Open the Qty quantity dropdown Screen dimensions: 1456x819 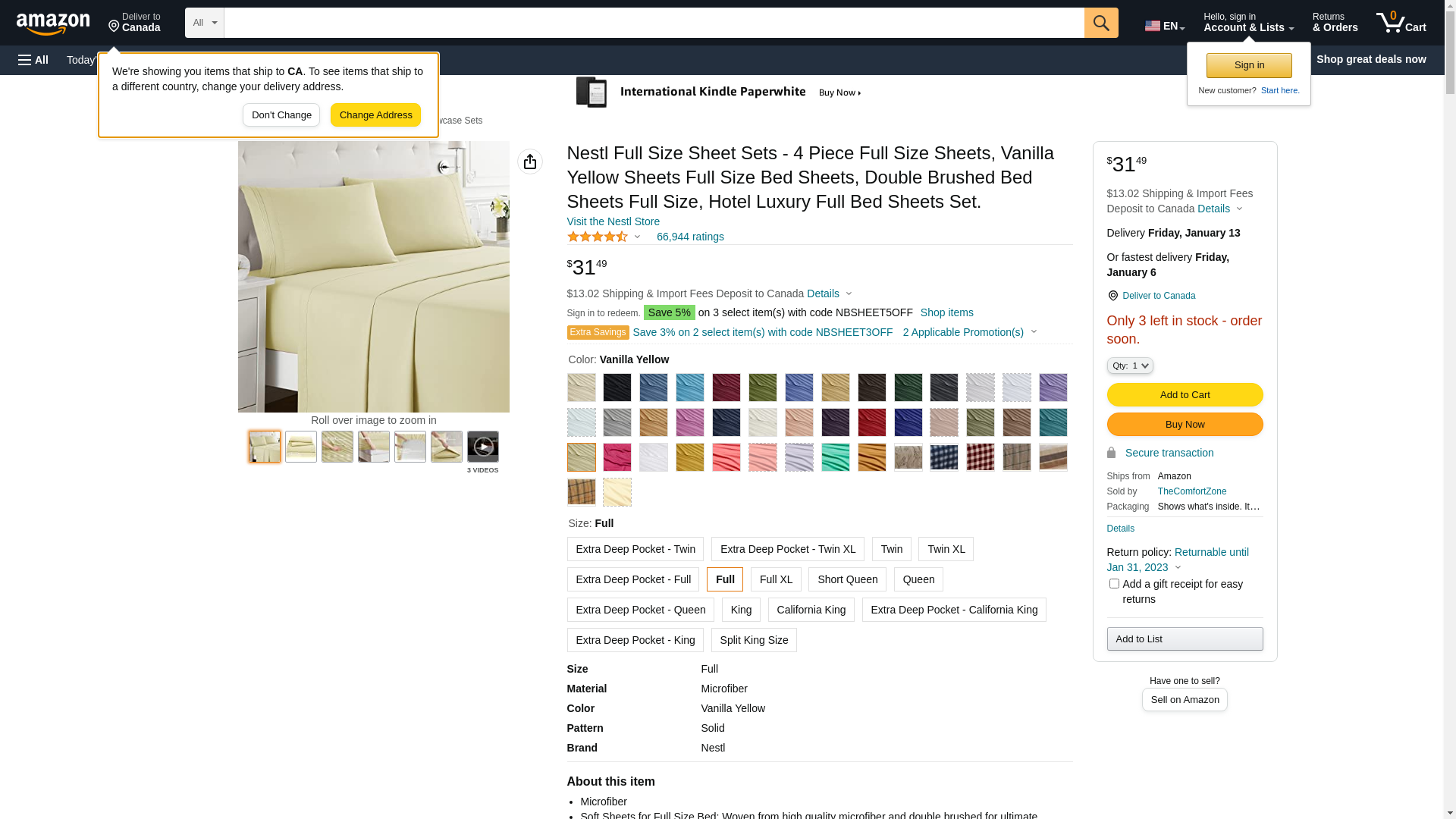(x=1130, y=366)
